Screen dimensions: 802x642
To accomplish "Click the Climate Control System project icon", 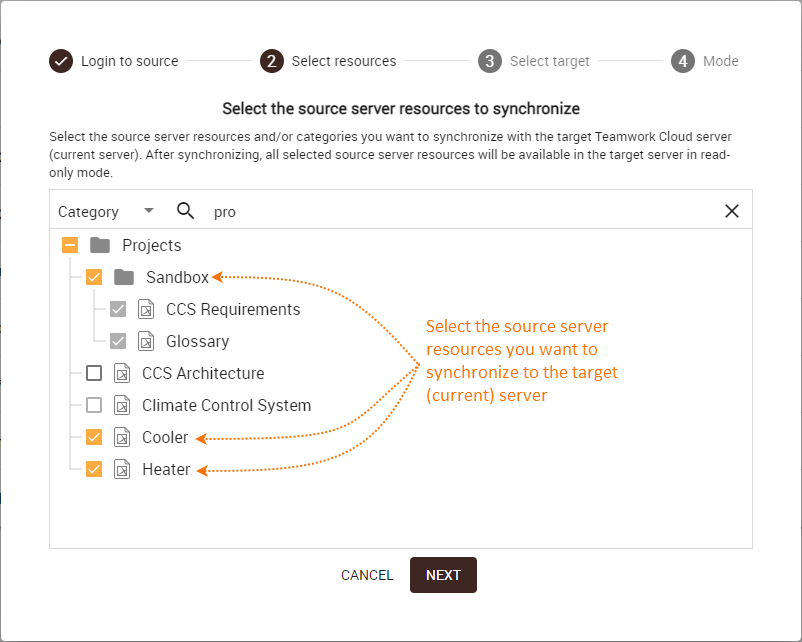I will coord(122,405).
